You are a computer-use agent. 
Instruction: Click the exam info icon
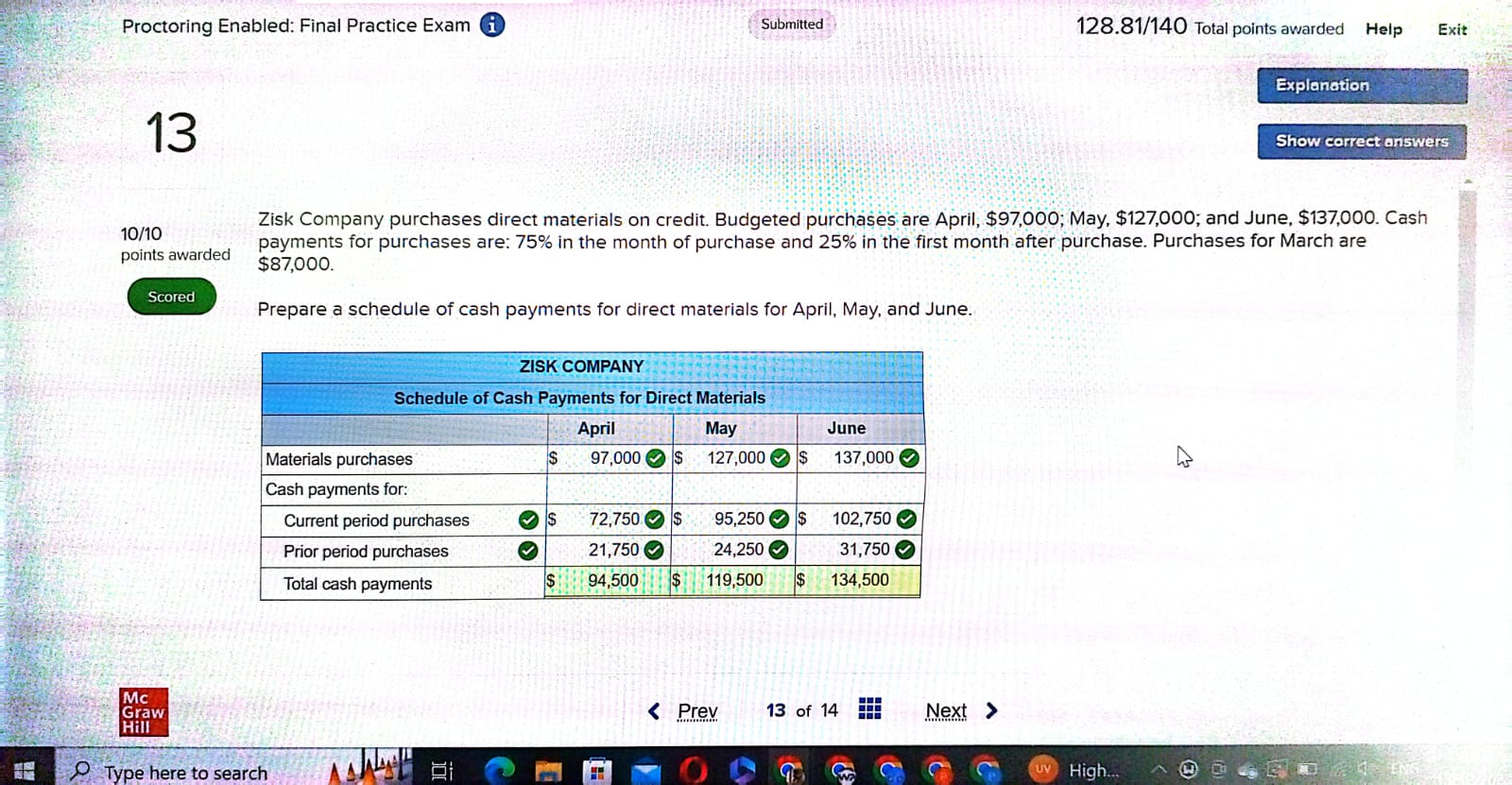tap(491, 25)
